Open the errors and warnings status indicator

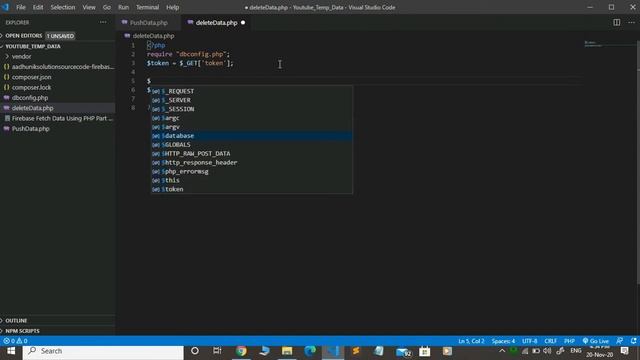tap(16, 341)
